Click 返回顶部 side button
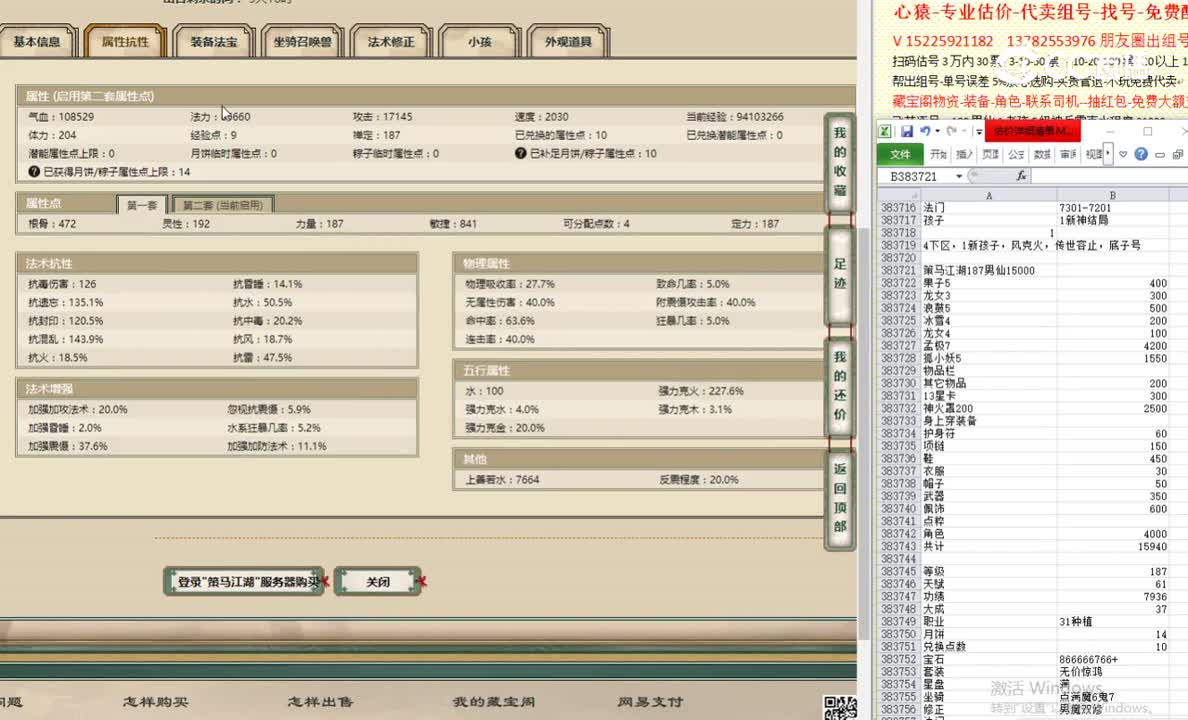The height and width of the screenshot is (720, 1188). coord(839,498)
